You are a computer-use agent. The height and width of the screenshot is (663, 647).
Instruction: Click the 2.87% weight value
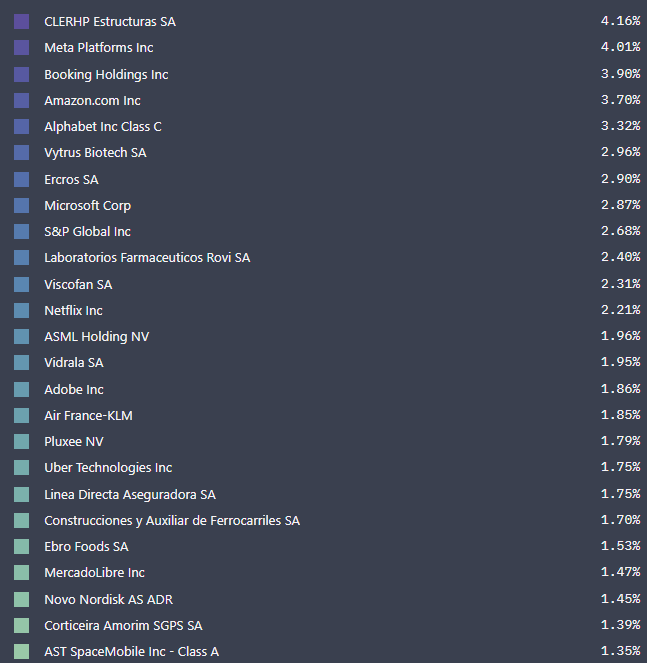[x=620, y=205]
